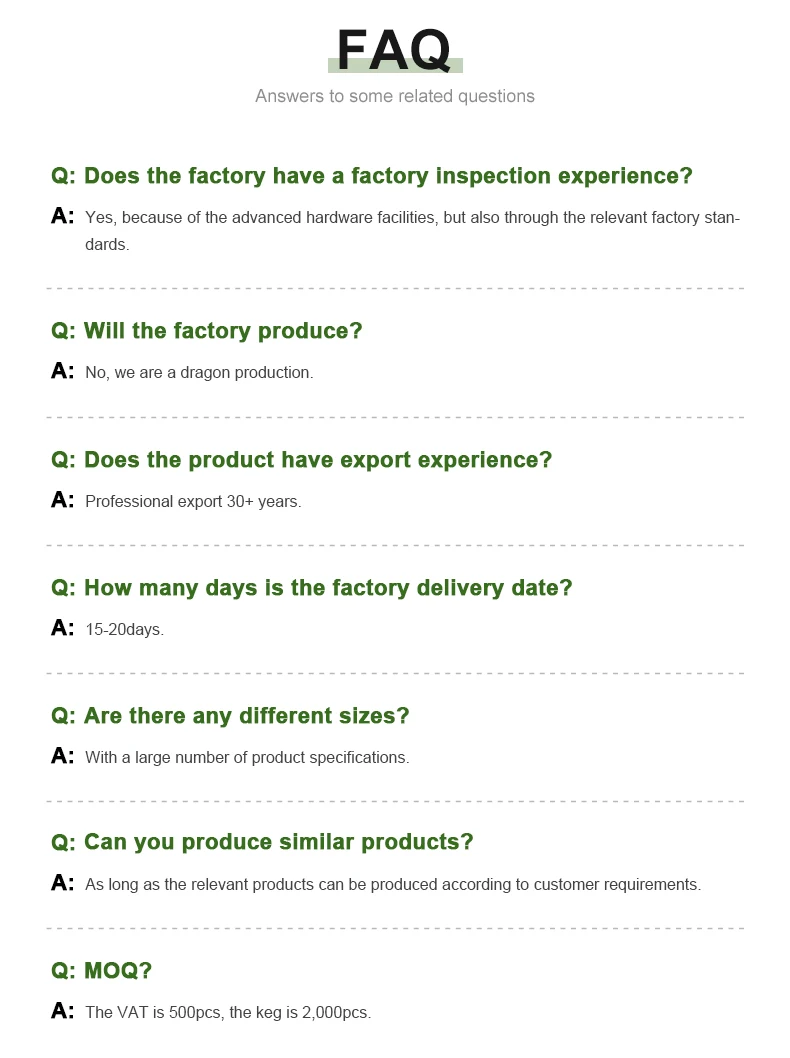Click the product specifications answer text

247,758
